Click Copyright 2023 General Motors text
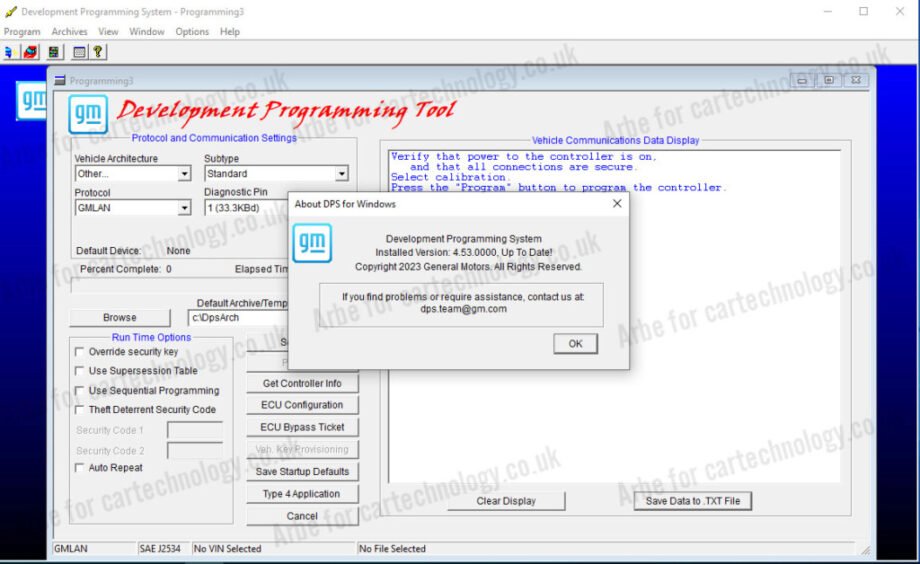920x564 pixels. click(468, 266)
